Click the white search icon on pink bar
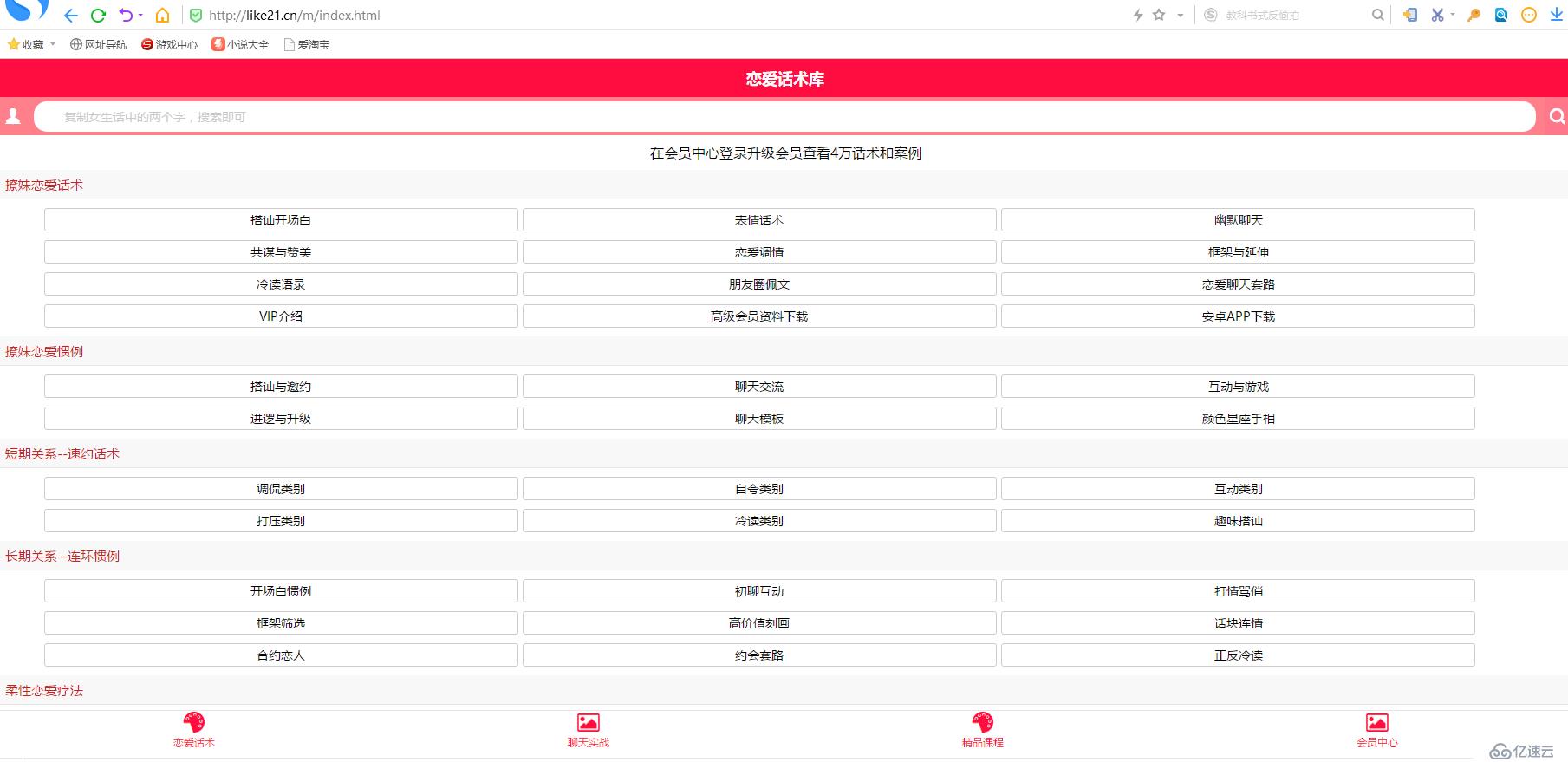Image resolution: width=1568 pixels, height=762 pixels. click(x=1557, y=116)
